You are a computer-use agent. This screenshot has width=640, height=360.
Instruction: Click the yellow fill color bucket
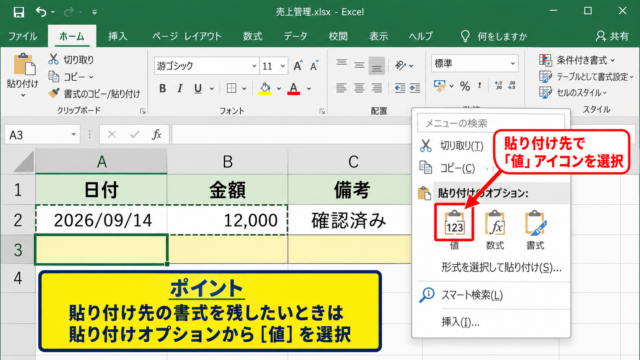coord(265,88)
